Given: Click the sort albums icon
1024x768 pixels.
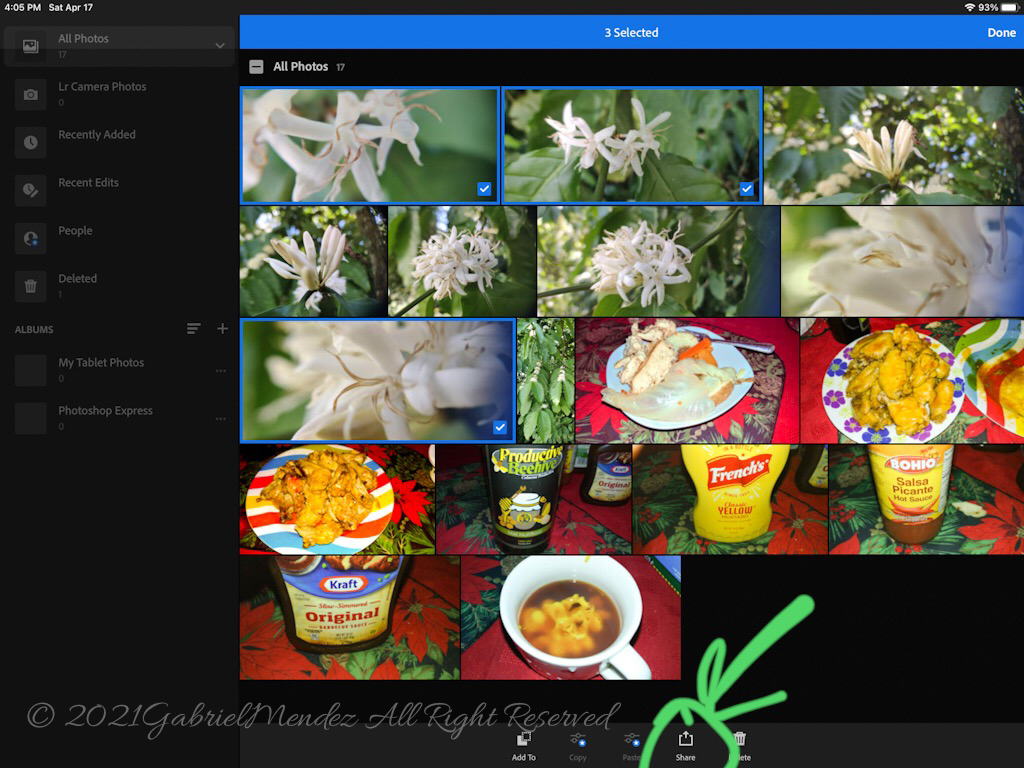Looking at the screenshot, I should tap(193, 328).
